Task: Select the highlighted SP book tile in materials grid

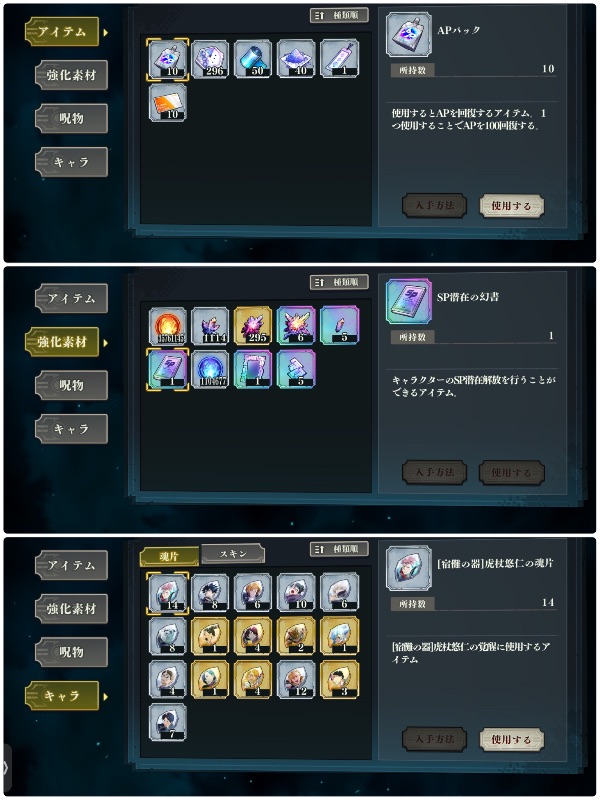Action: click(x=168, y=369)
